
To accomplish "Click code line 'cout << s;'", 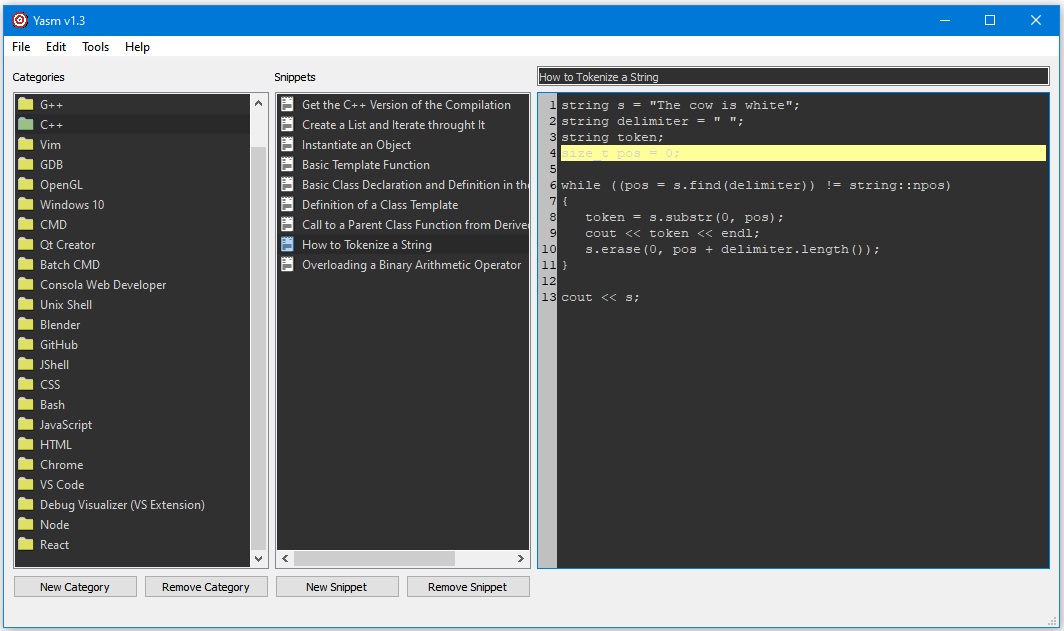I will 600,297.
